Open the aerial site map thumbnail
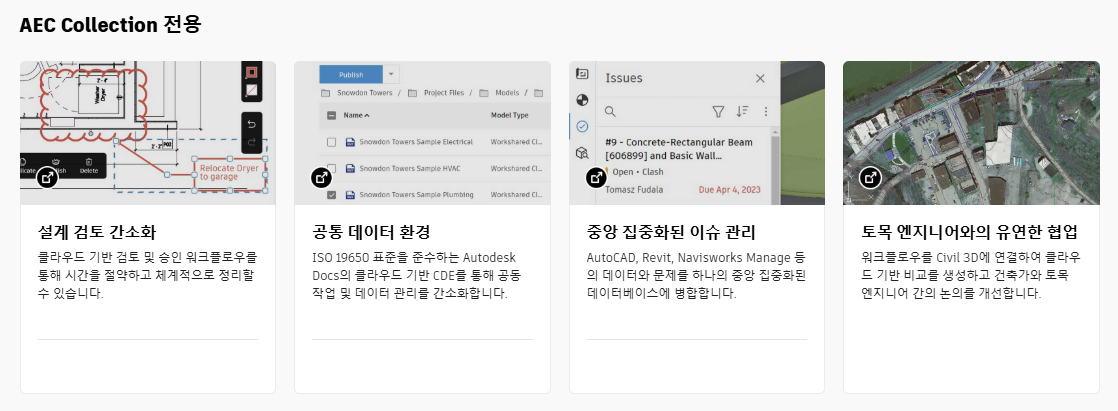Viewport: 1118px width, 411px height. (971, 133)
